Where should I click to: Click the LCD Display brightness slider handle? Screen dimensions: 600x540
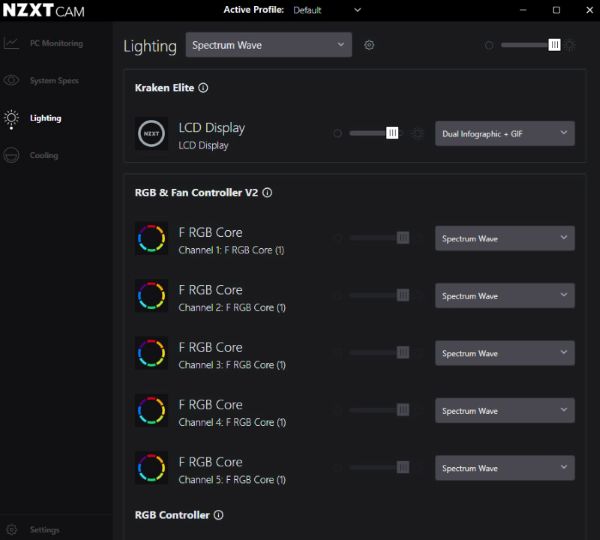point(392,133)
